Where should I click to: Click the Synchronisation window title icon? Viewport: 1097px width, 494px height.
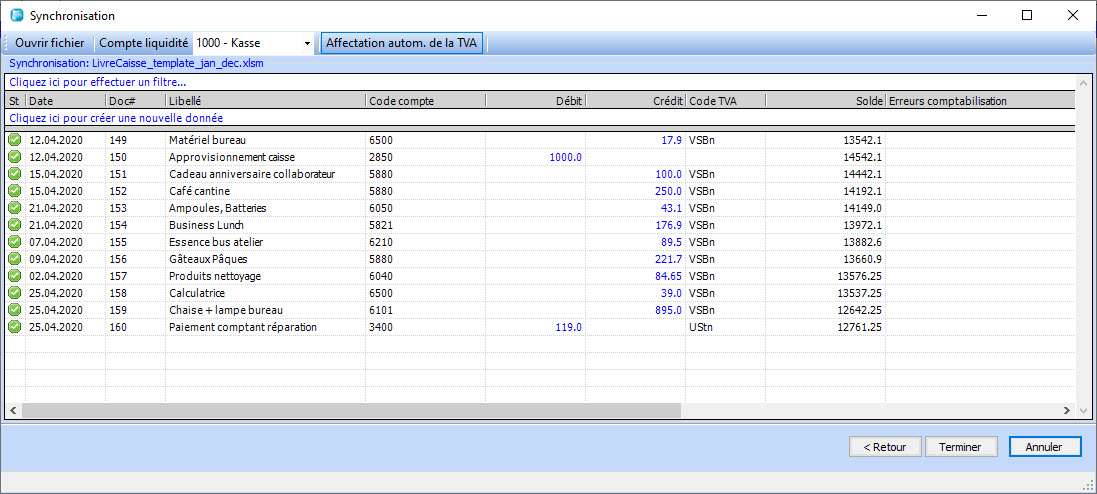pos(16,16)
